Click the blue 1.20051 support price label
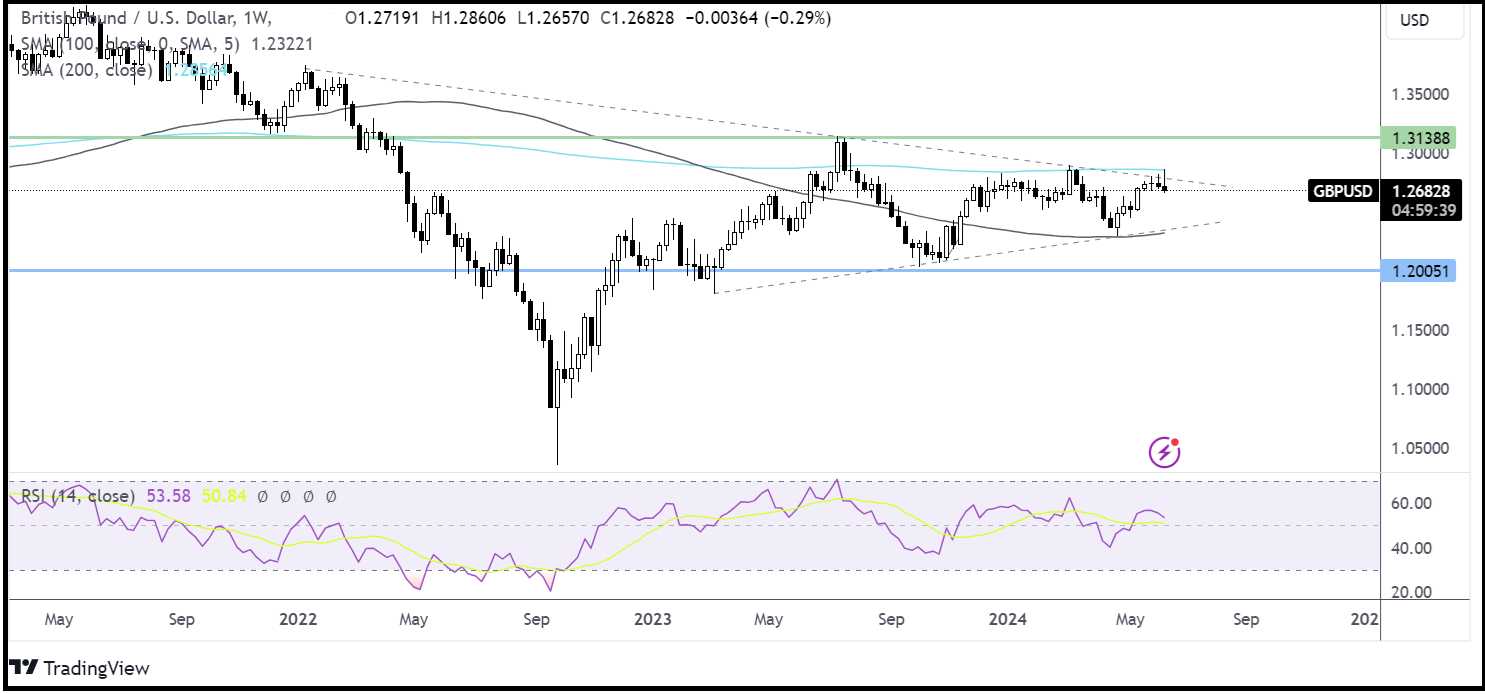Screen dimensions: 1485x694 click(x=1419, y=270)
